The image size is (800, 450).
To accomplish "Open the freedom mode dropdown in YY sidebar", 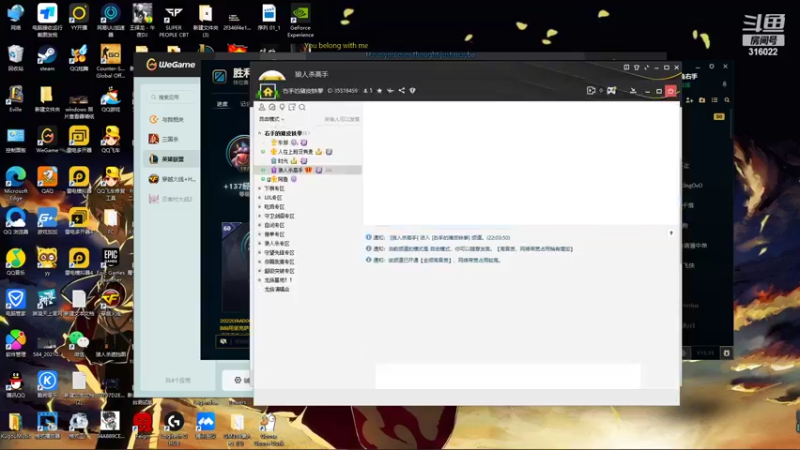I will click(x=271, y=119).
